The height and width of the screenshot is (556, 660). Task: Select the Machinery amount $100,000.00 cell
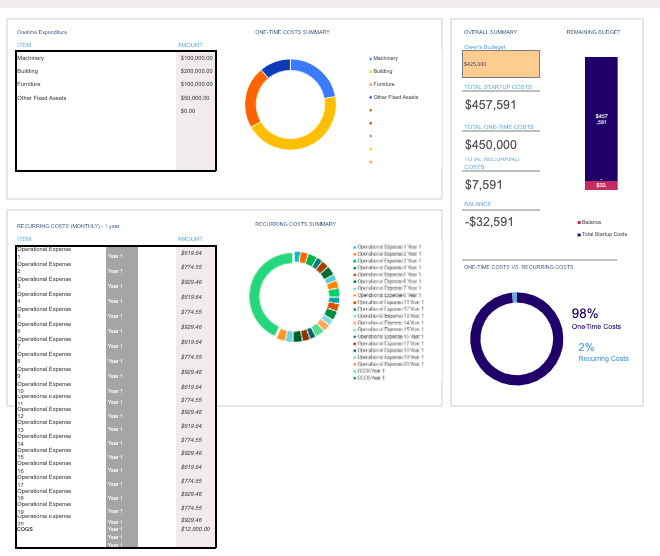195,59
